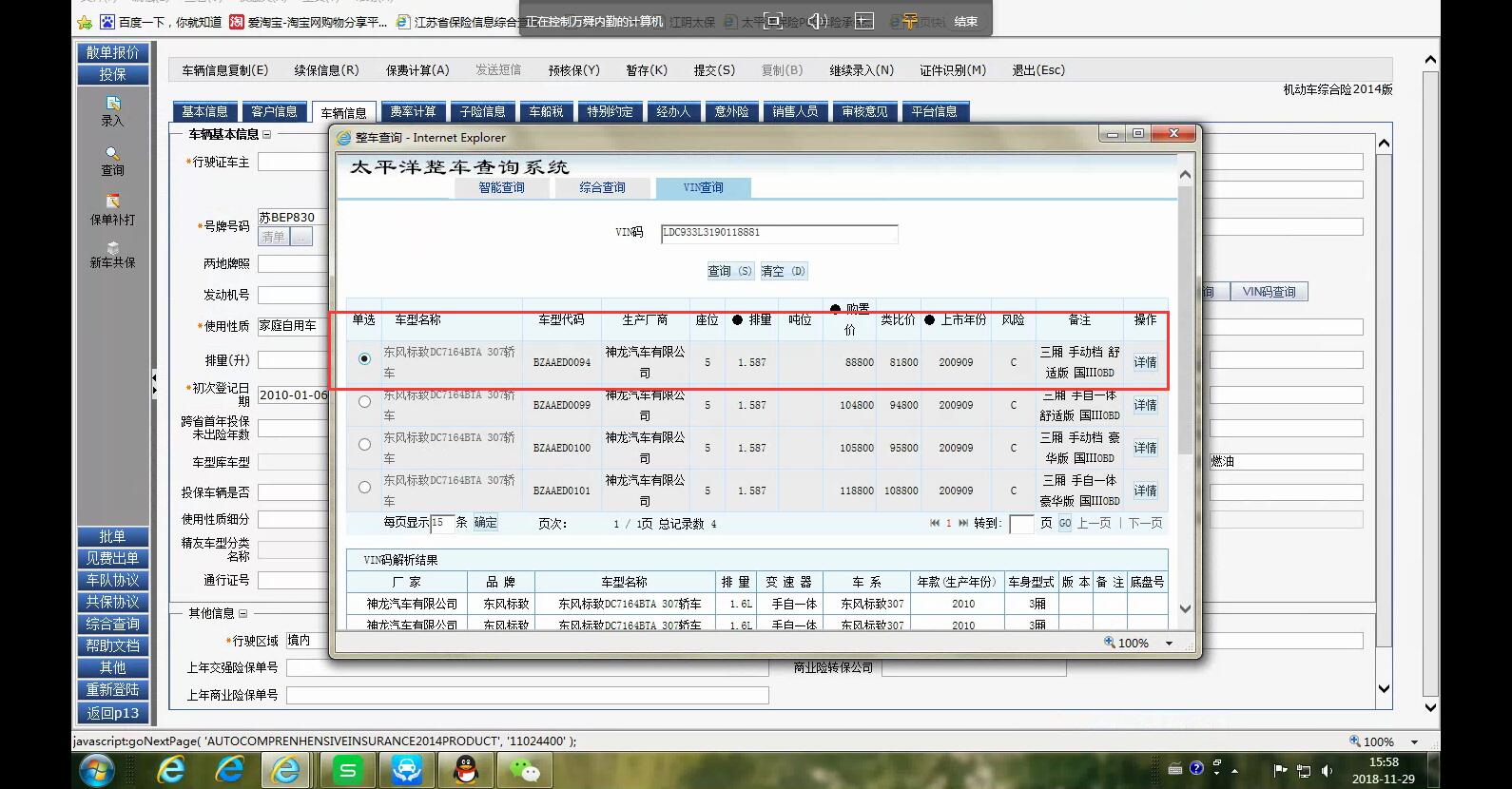Viewport: 1512px width, 789px height.
Task: Click the tray help question mark icon
Action: coord(1196,767)
